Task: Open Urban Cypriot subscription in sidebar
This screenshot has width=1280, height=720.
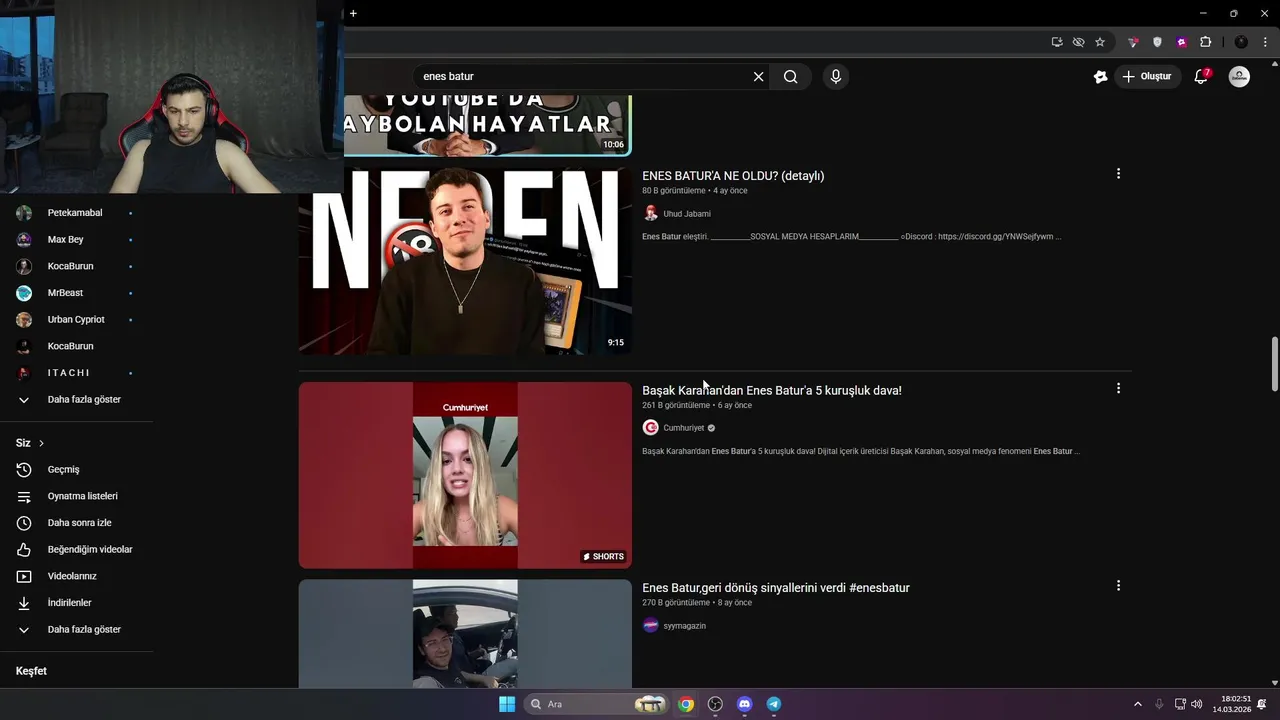Action: (76, 320)
